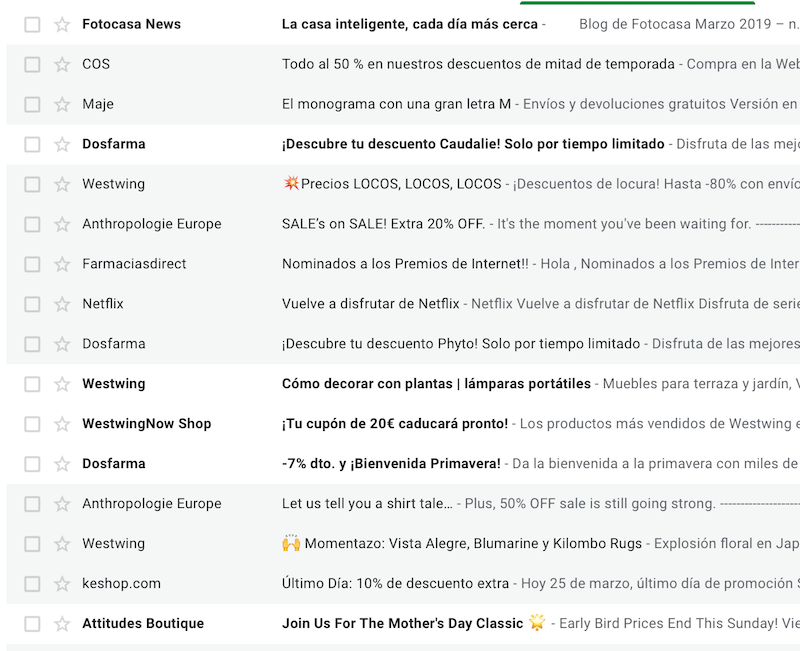Tick the Westwing Momentazo email checkbox
Image resolution: width=800 pixels, height=651 pixels.
point(32,544)
